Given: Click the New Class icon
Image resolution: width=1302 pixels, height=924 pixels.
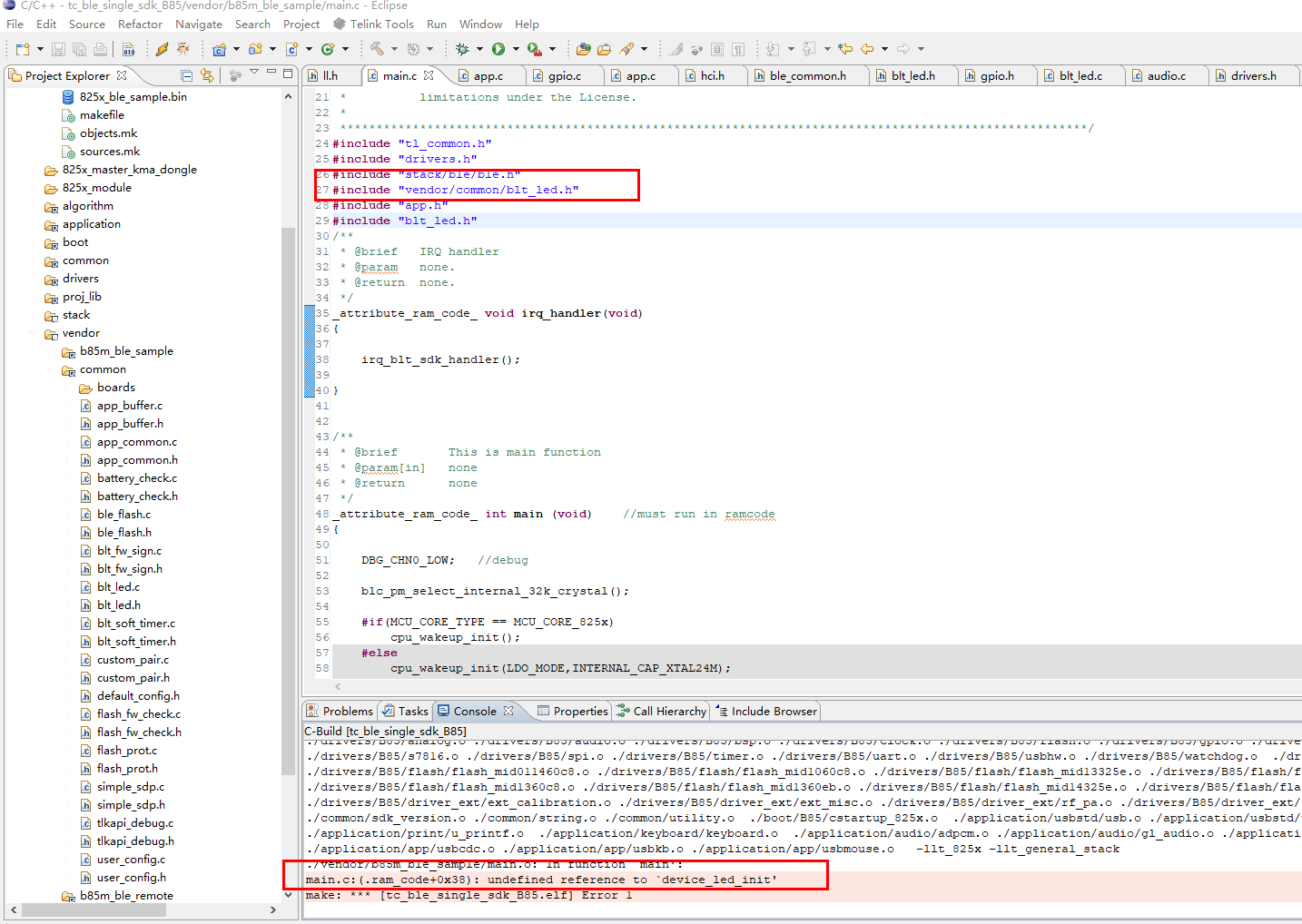Looking at the screenshot, I should (x=328, y=49).
